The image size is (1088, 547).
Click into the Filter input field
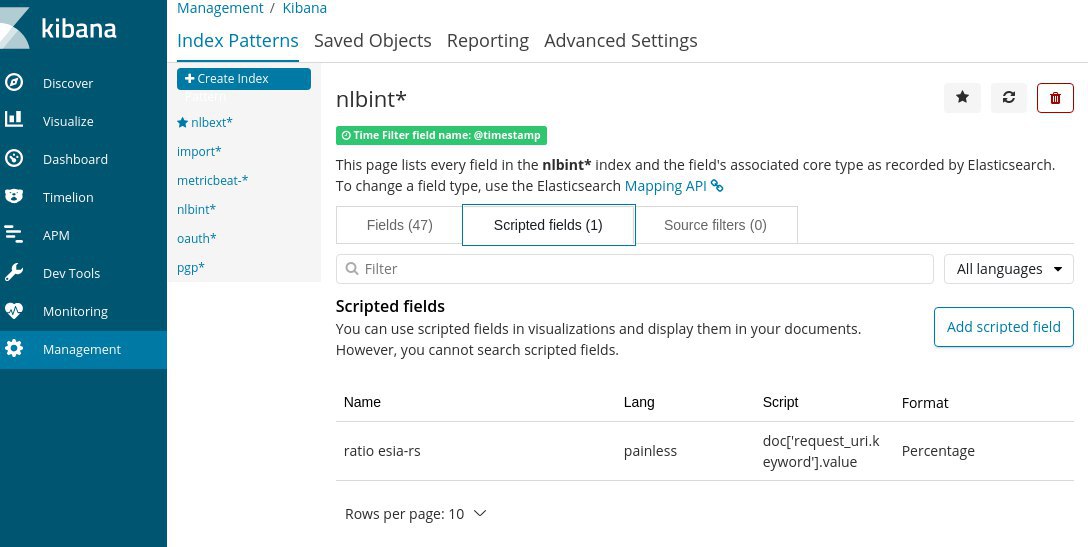coord(635,269)
